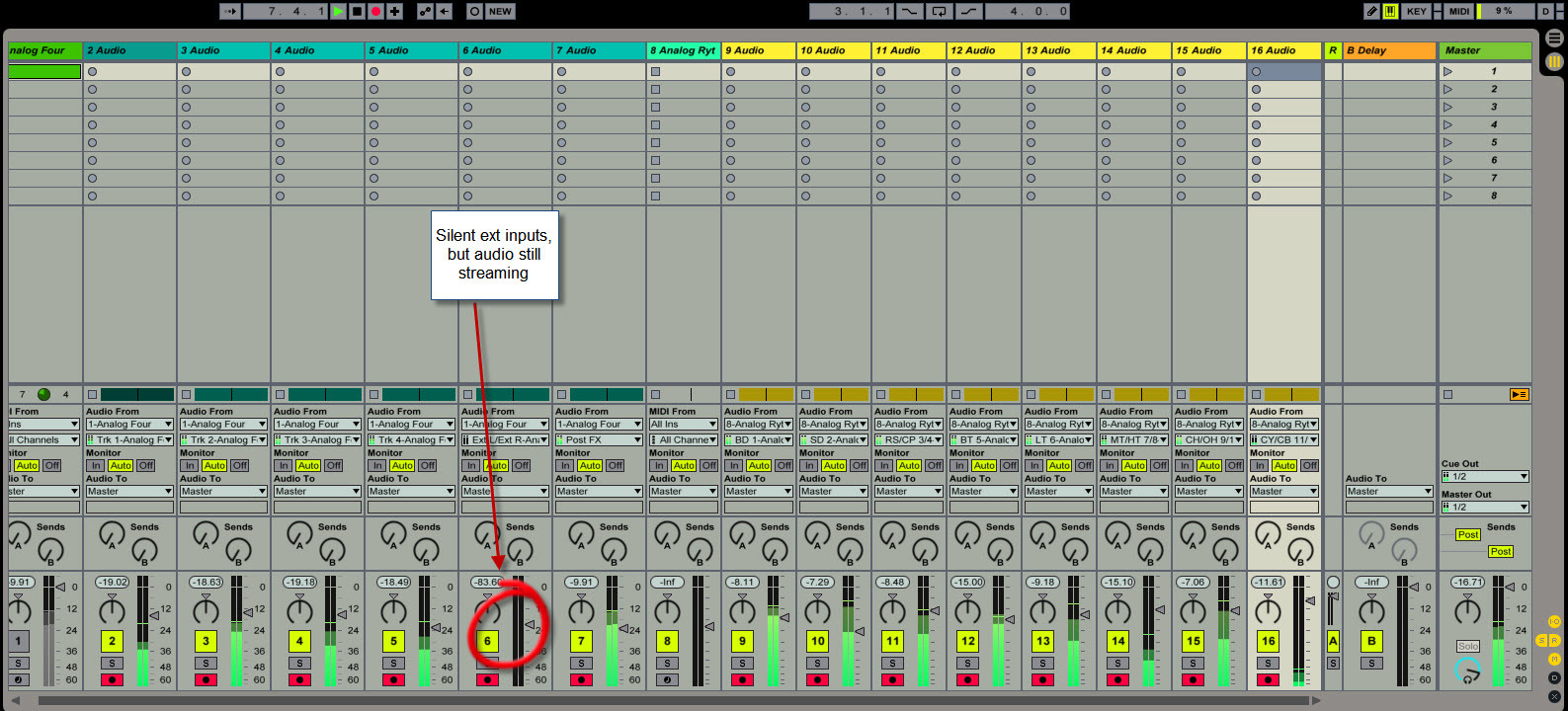Image resolution: width=1568 pixels, height=711 pixels.
Task: Arm recording on track 2
Action: click(112, 679)
